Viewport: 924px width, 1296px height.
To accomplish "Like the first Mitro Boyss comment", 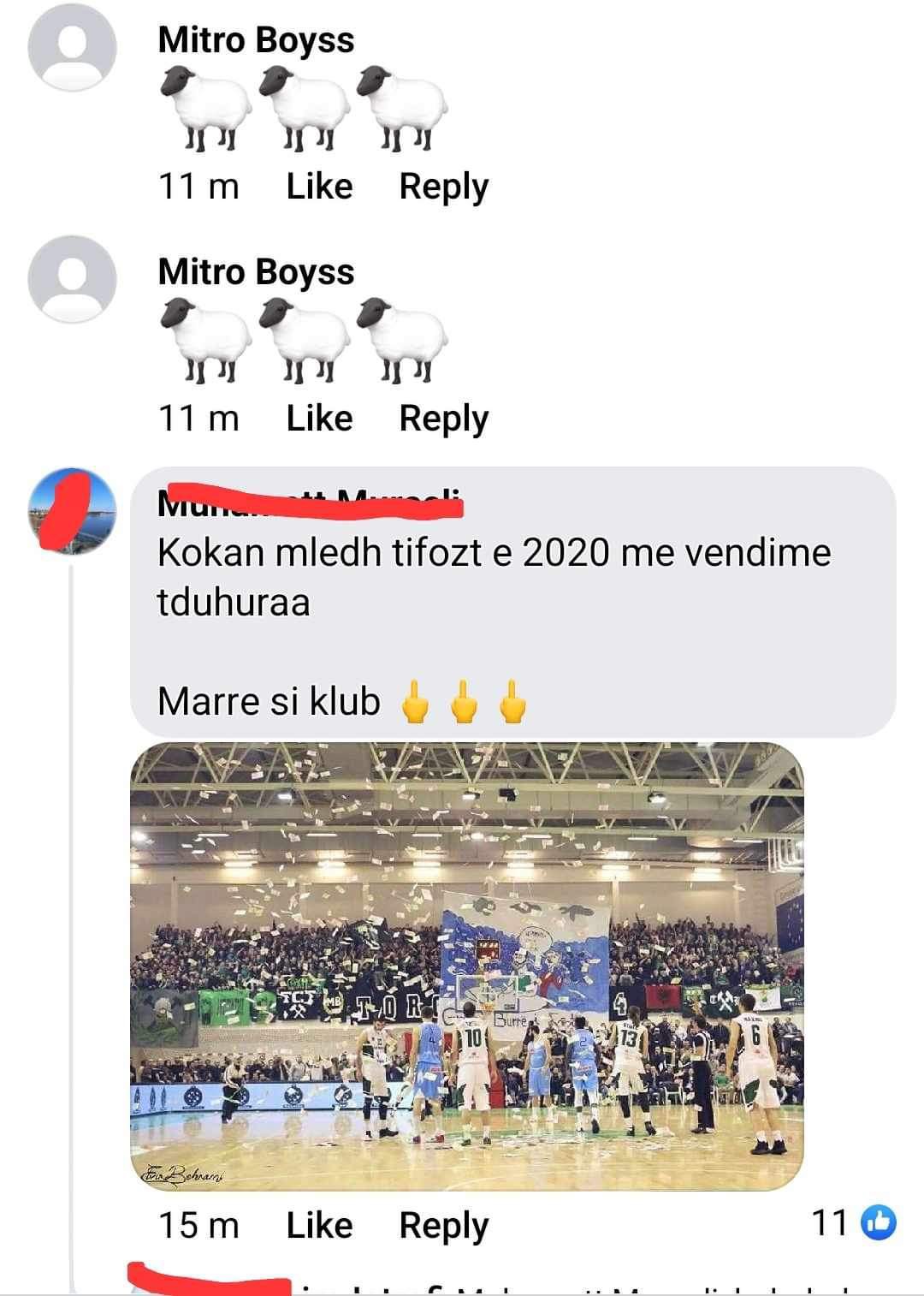I will pos(319,186).
